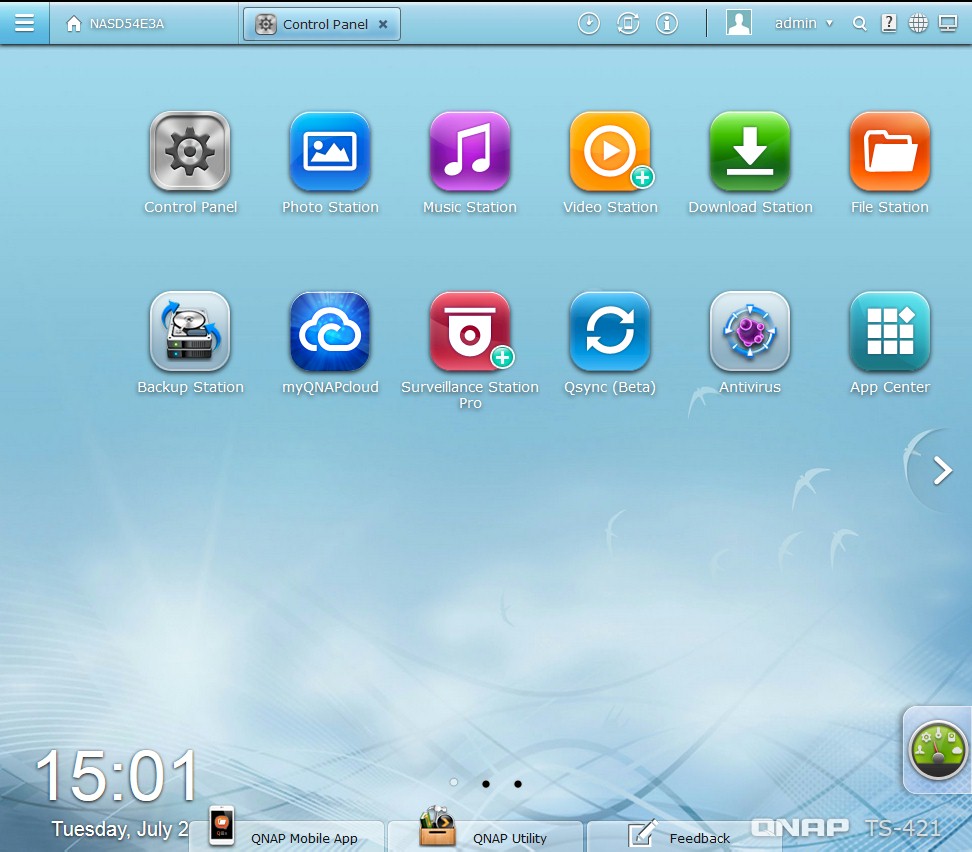Launch Video Station

tap(610, 151)
